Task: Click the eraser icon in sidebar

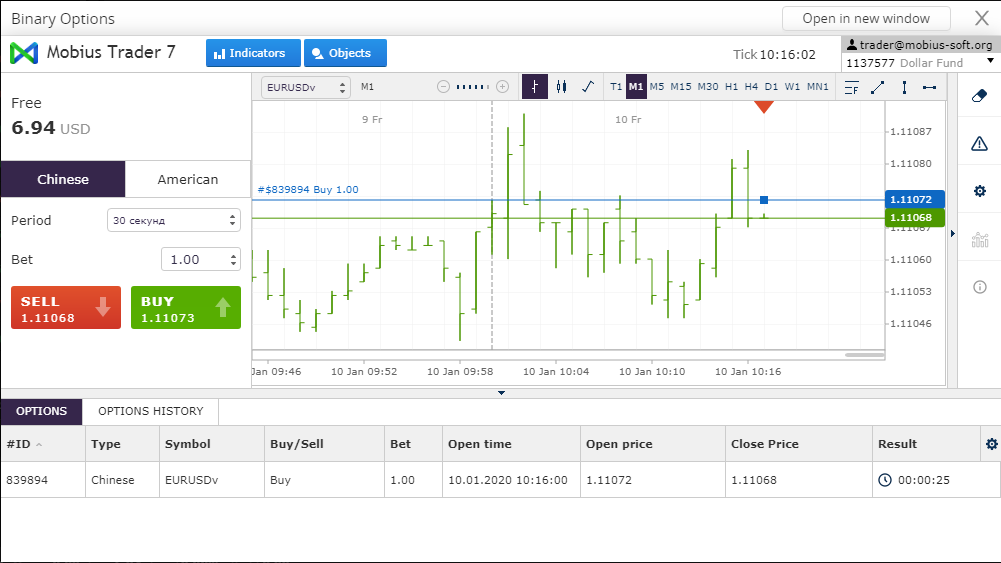Action: coord(979,96)
